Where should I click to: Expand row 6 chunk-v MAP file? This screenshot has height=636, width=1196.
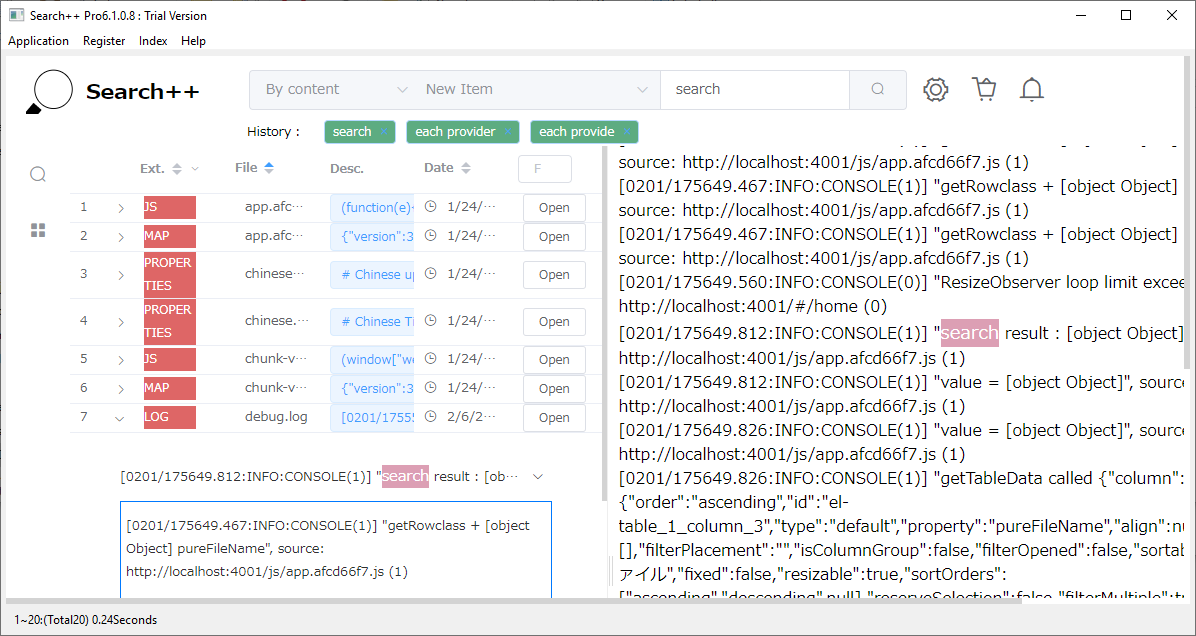coord(121,389)
